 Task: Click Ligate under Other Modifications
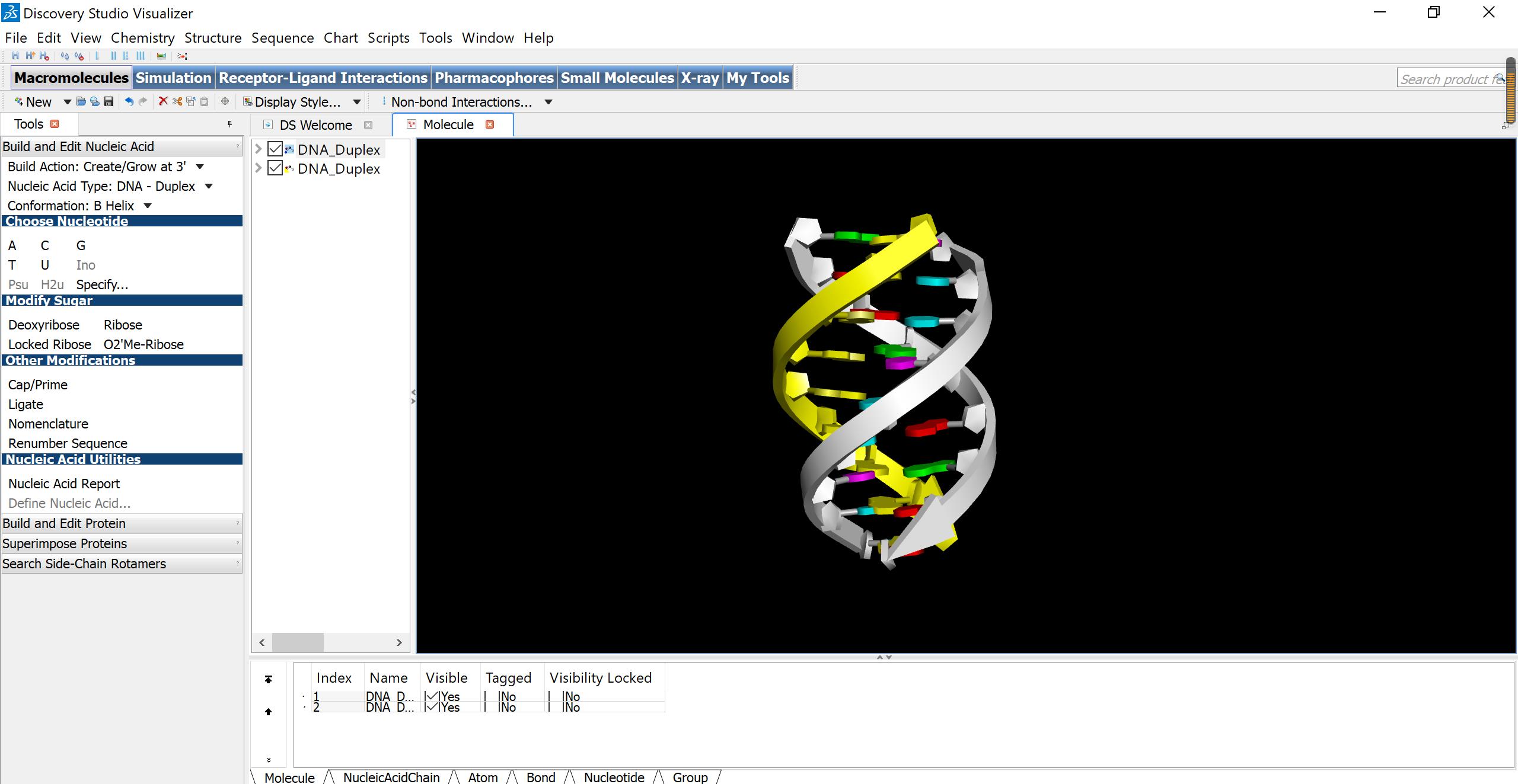tap(25, 404)
